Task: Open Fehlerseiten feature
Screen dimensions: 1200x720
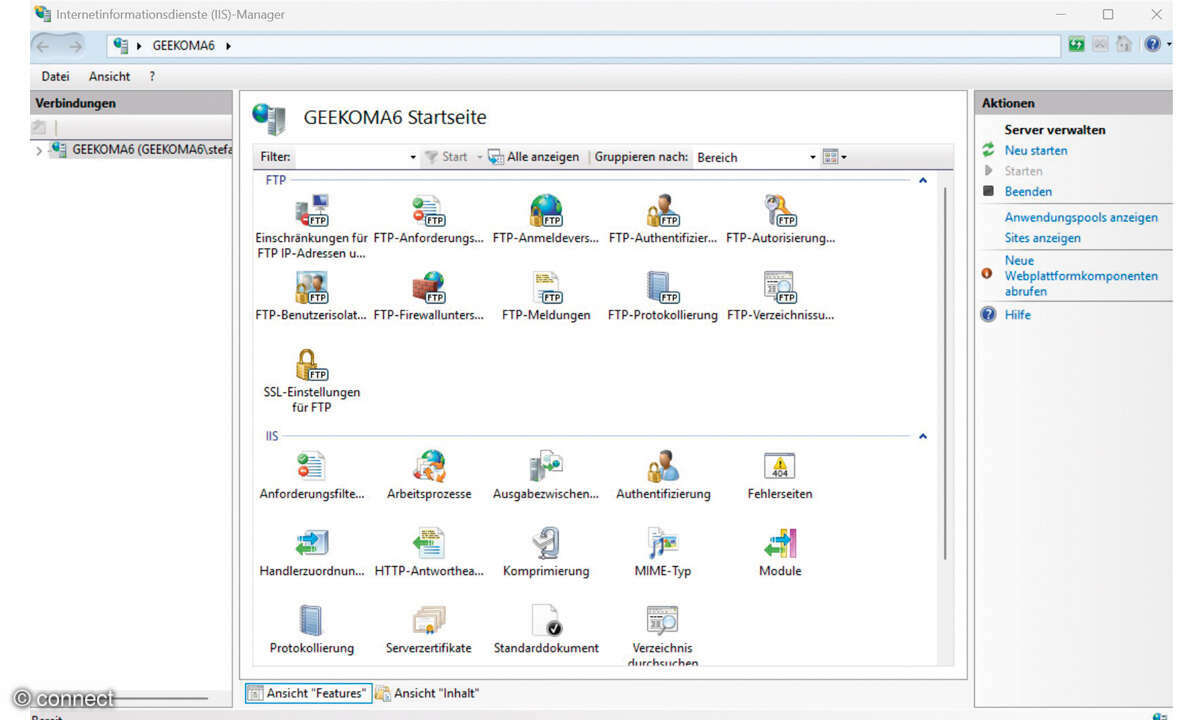Action: pyautogui.click(x=780, y=476)
